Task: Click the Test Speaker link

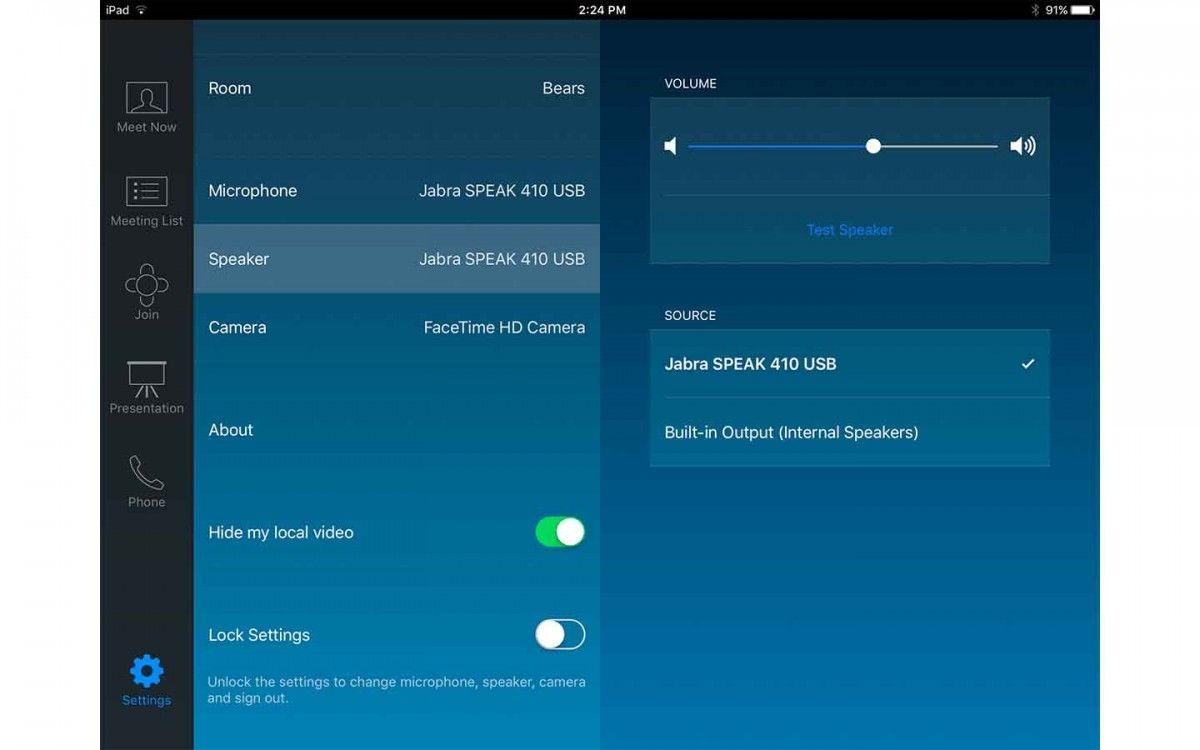Action: pos(850,230)
